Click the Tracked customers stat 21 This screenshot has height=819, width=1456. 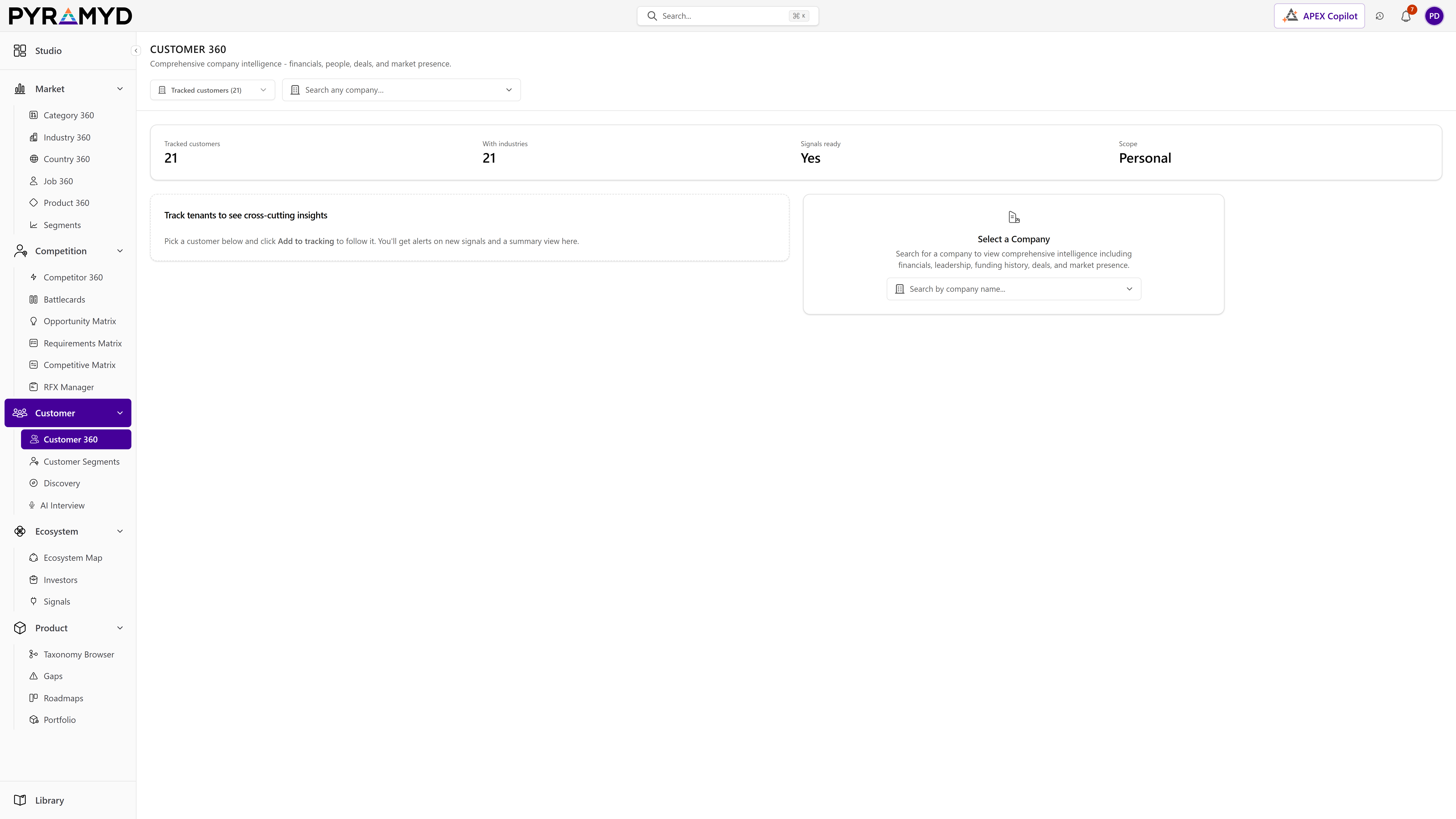tap(171, 158)
